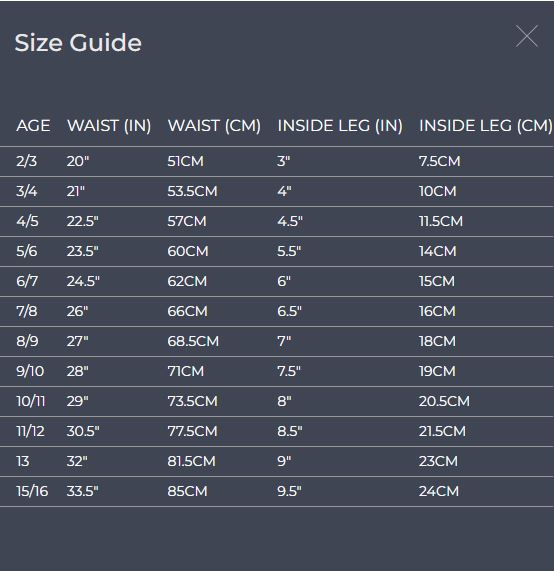Click the 53.5CM waist cell
This screenshot has width=554, height=571.
coord(193,191)
